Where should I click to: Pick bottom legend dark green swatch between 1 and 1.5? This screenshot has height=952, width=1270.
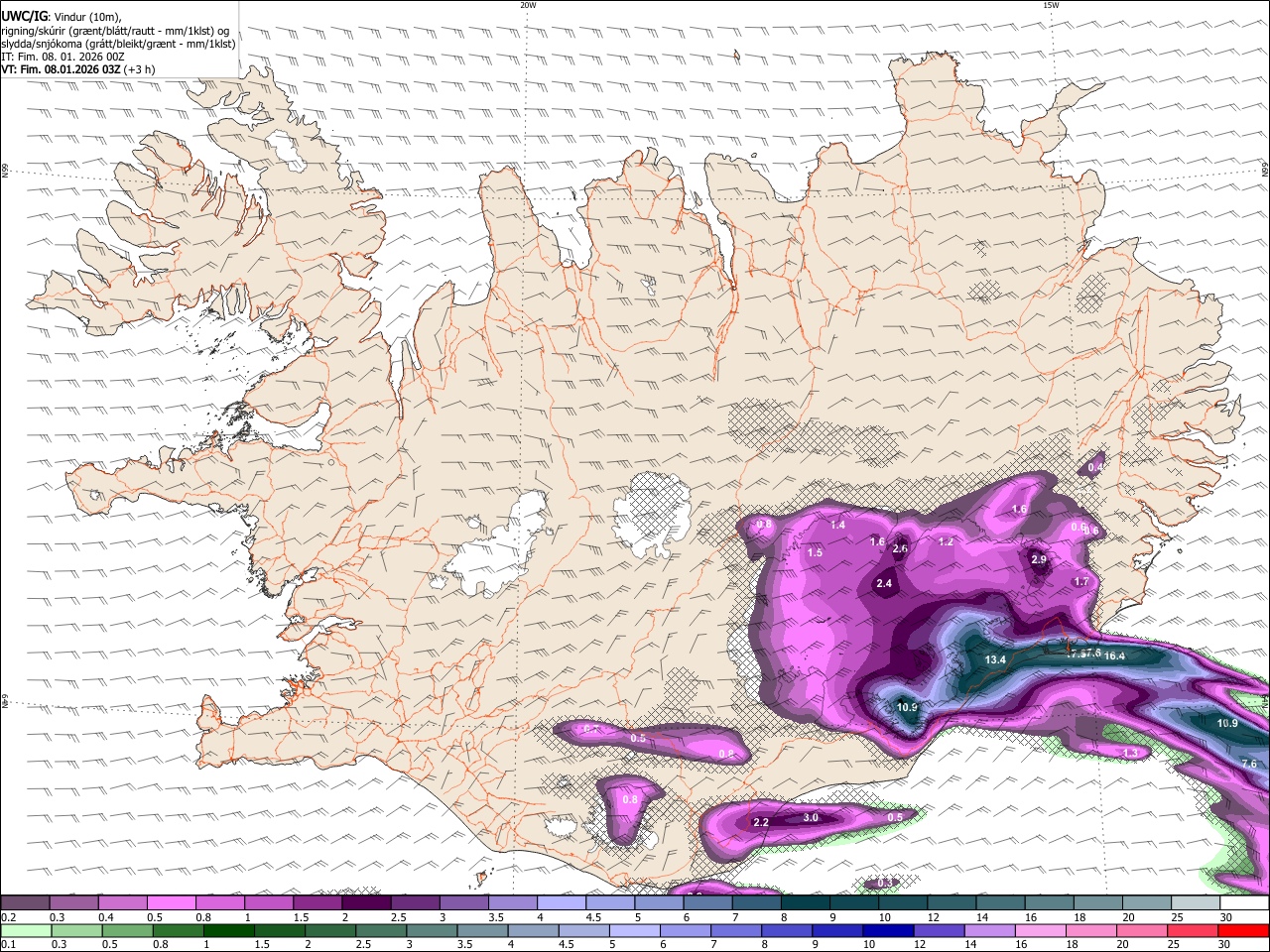coord(228,930)
